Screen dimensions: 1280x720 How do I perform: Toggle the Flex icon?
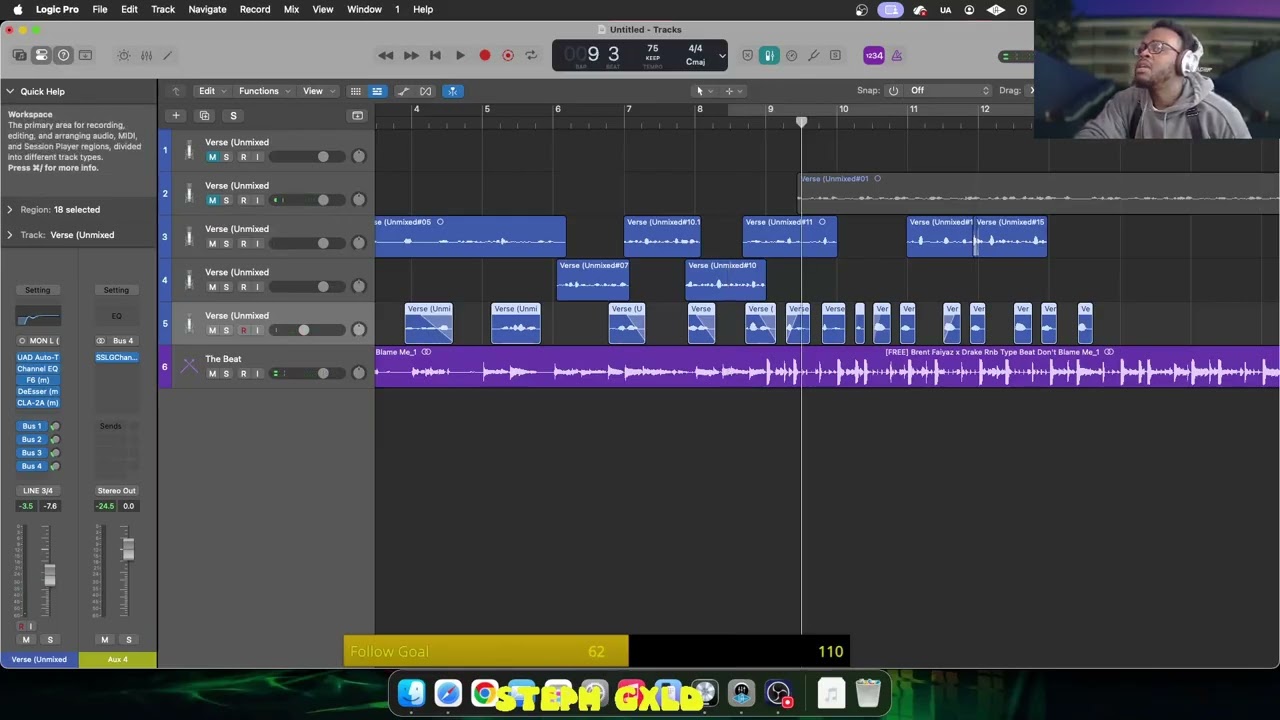coord(426,91)
